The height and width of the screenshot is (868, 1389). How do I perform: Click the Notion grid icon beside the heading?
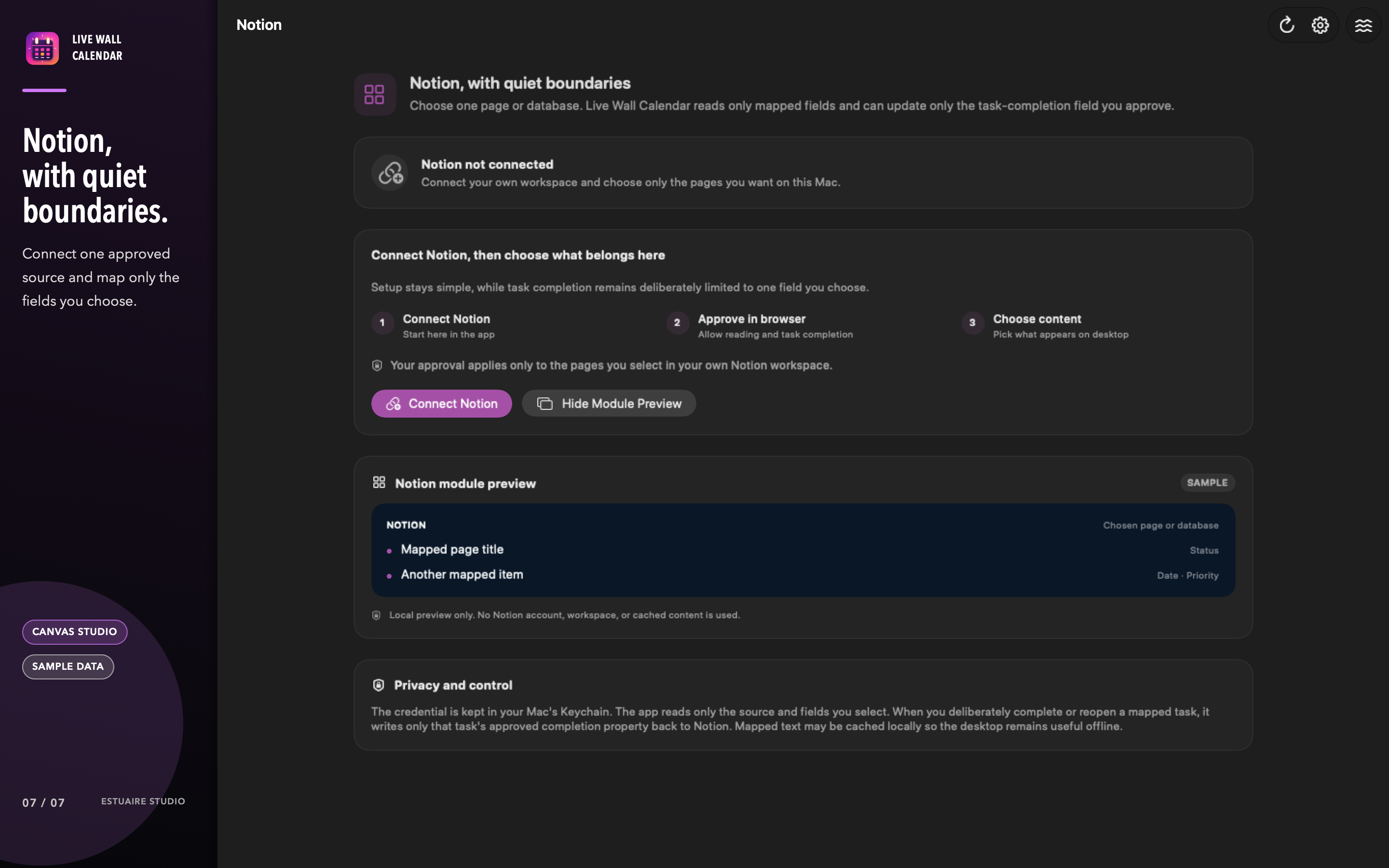pos(375,94)
